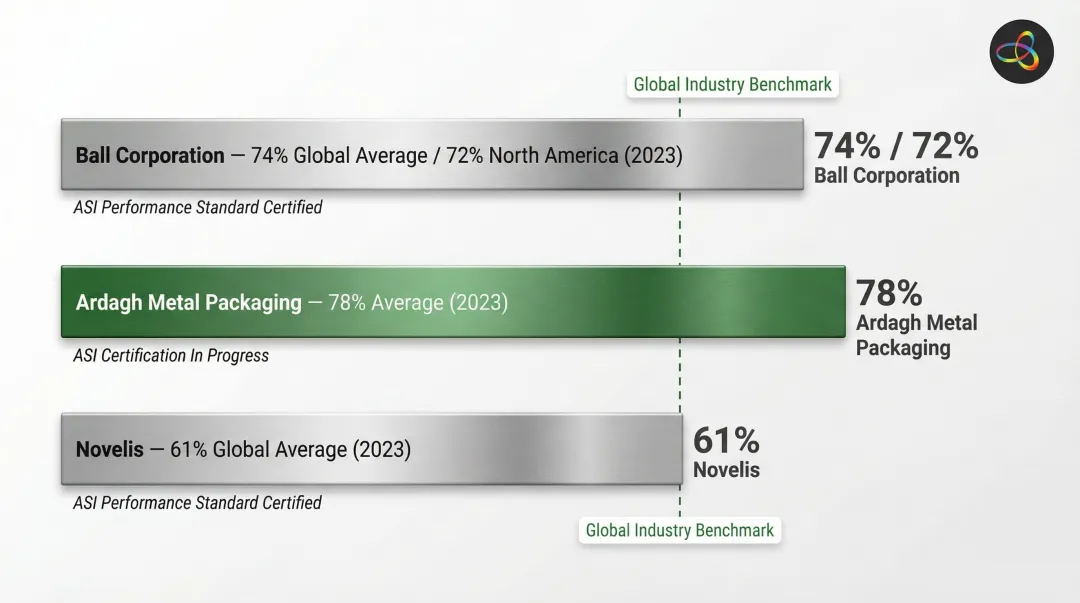Viewport: 1080px width, 603px height.
Task: Click the lower Global Industry Benchmark label
Action: 680,531
